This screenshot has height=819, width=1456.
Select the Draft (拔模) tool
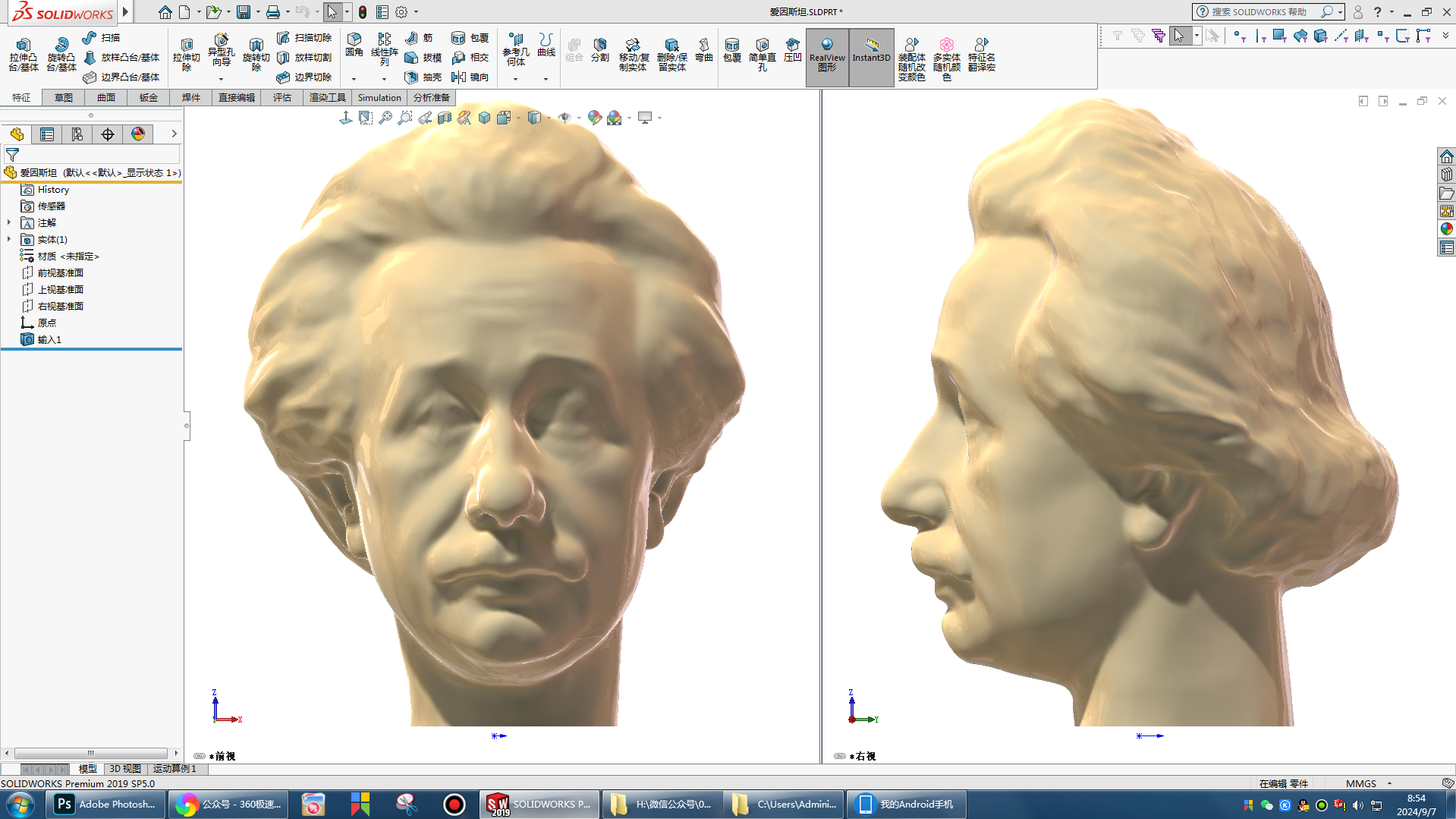coord(423,58)
